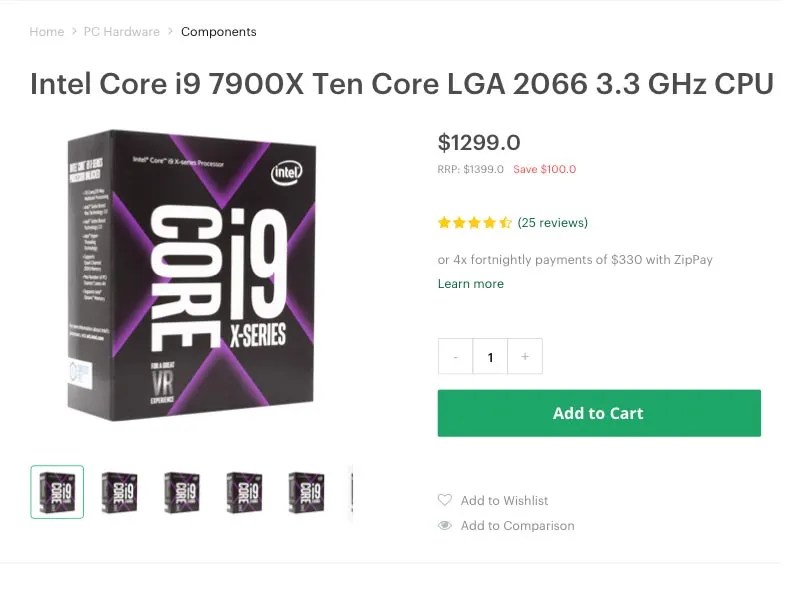
Task: Select the first product thumbnail
Action: point(57,491)
